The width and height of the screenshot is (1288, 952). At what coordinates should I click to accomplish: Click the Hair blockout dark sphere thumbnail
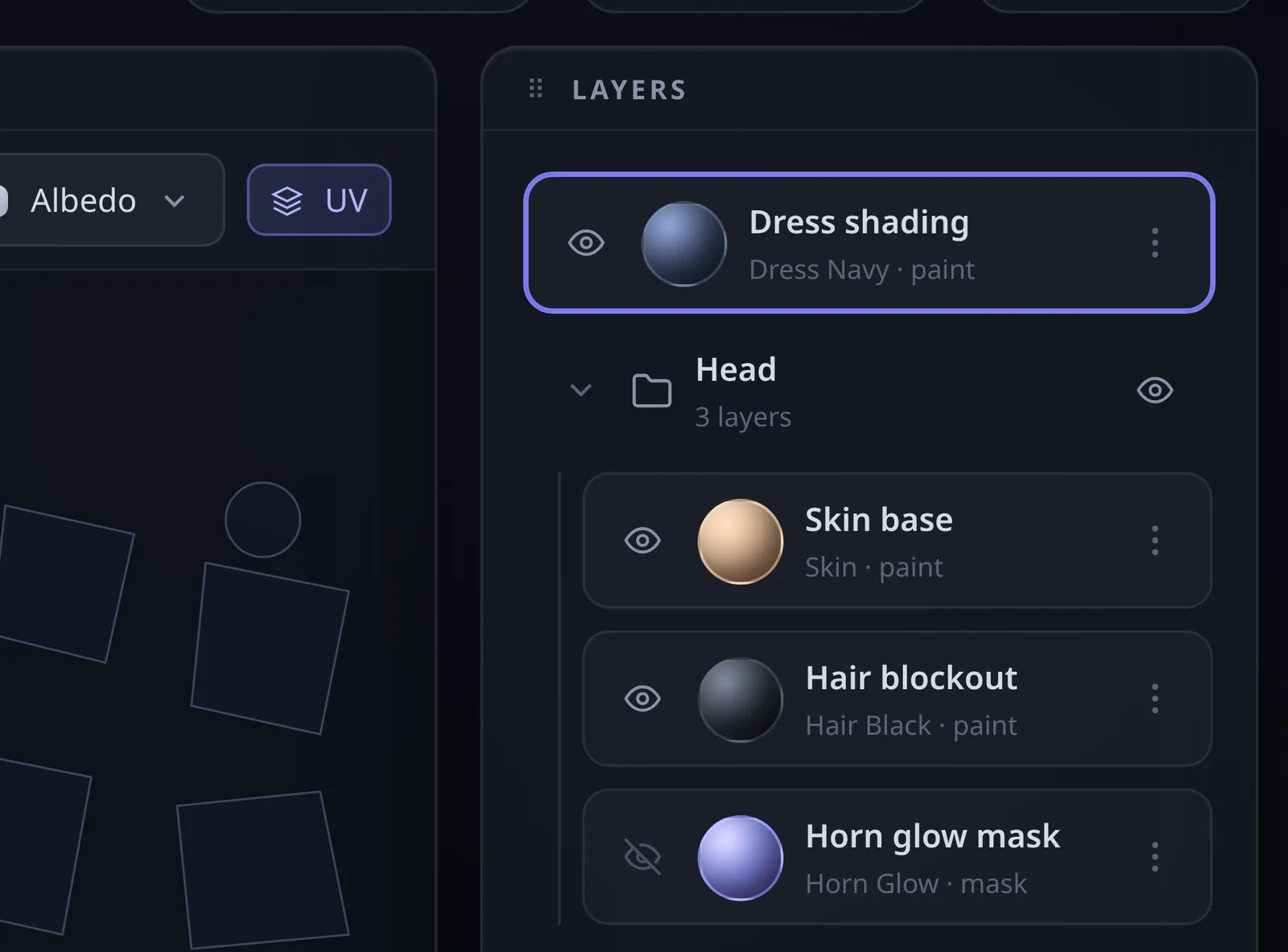point(740,699)
